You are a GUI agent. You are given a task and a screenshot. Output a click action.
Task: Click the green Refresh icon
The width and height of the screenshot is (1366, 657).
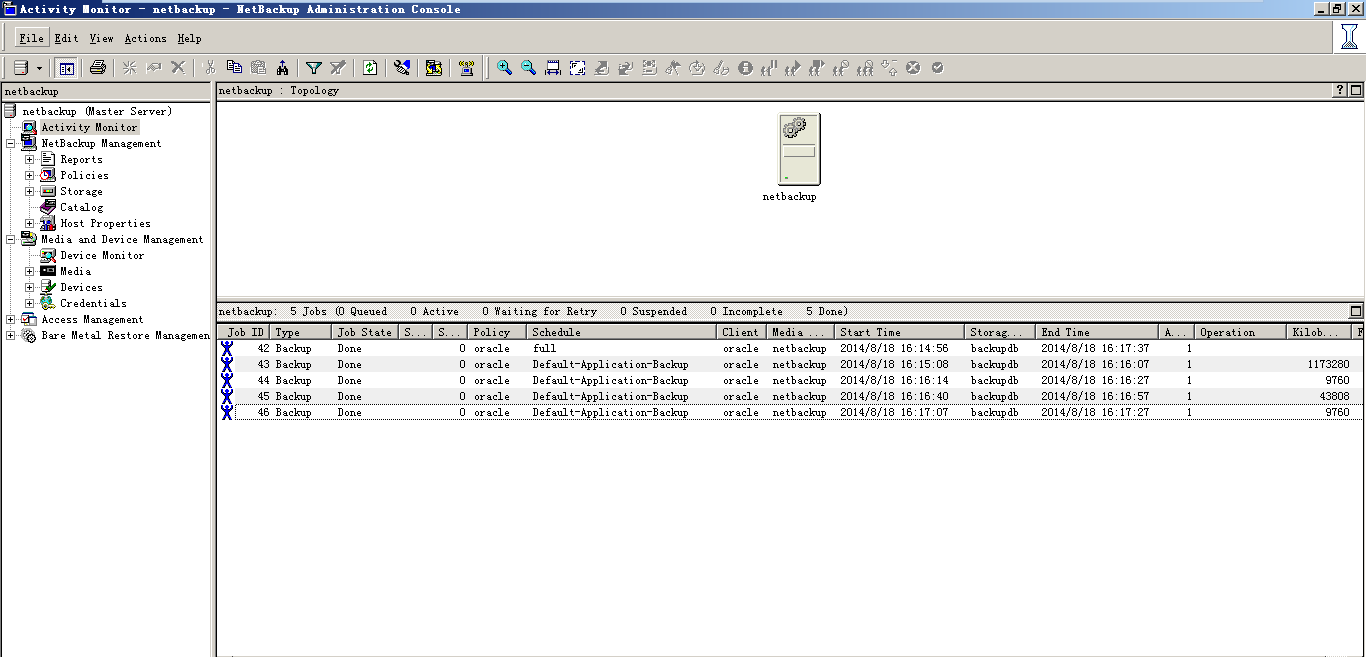[x=370, y=68]
